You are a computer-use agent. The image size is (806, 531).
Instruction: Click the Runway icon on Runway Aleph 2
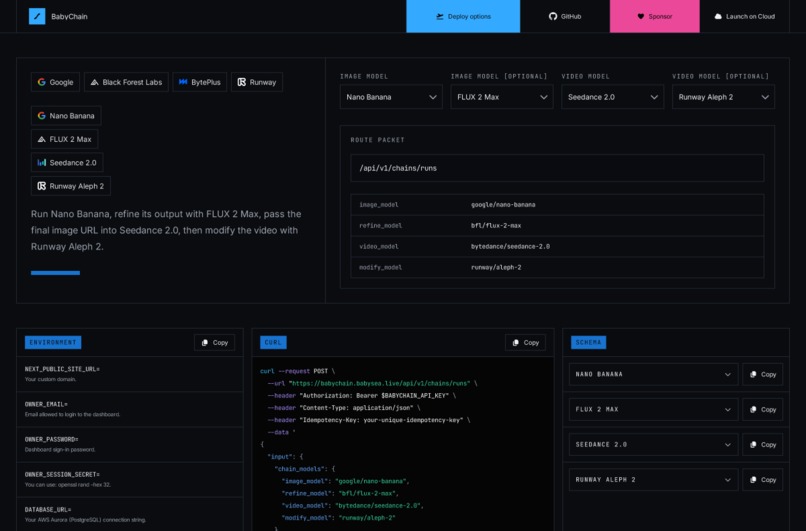42,186
